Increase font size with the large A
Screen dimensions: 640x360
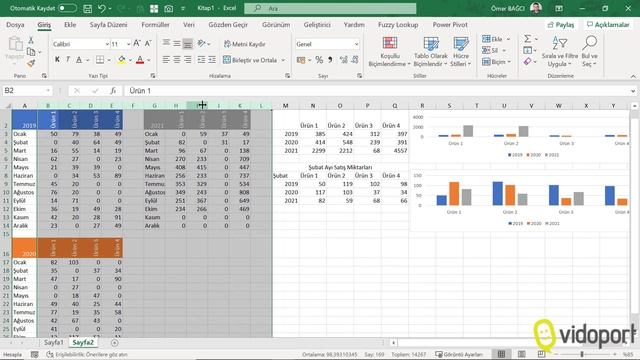137,43
